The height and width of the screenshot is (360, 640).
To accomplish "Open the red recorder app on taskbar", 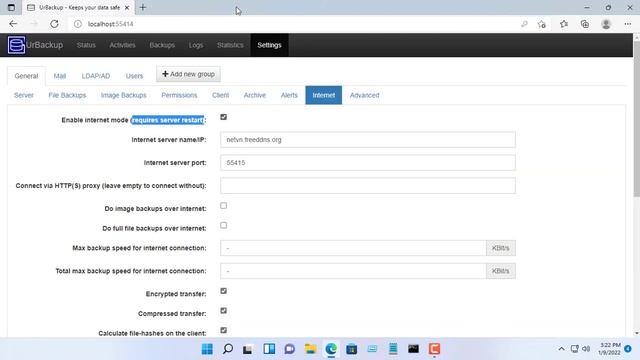I will click(434, 349).
